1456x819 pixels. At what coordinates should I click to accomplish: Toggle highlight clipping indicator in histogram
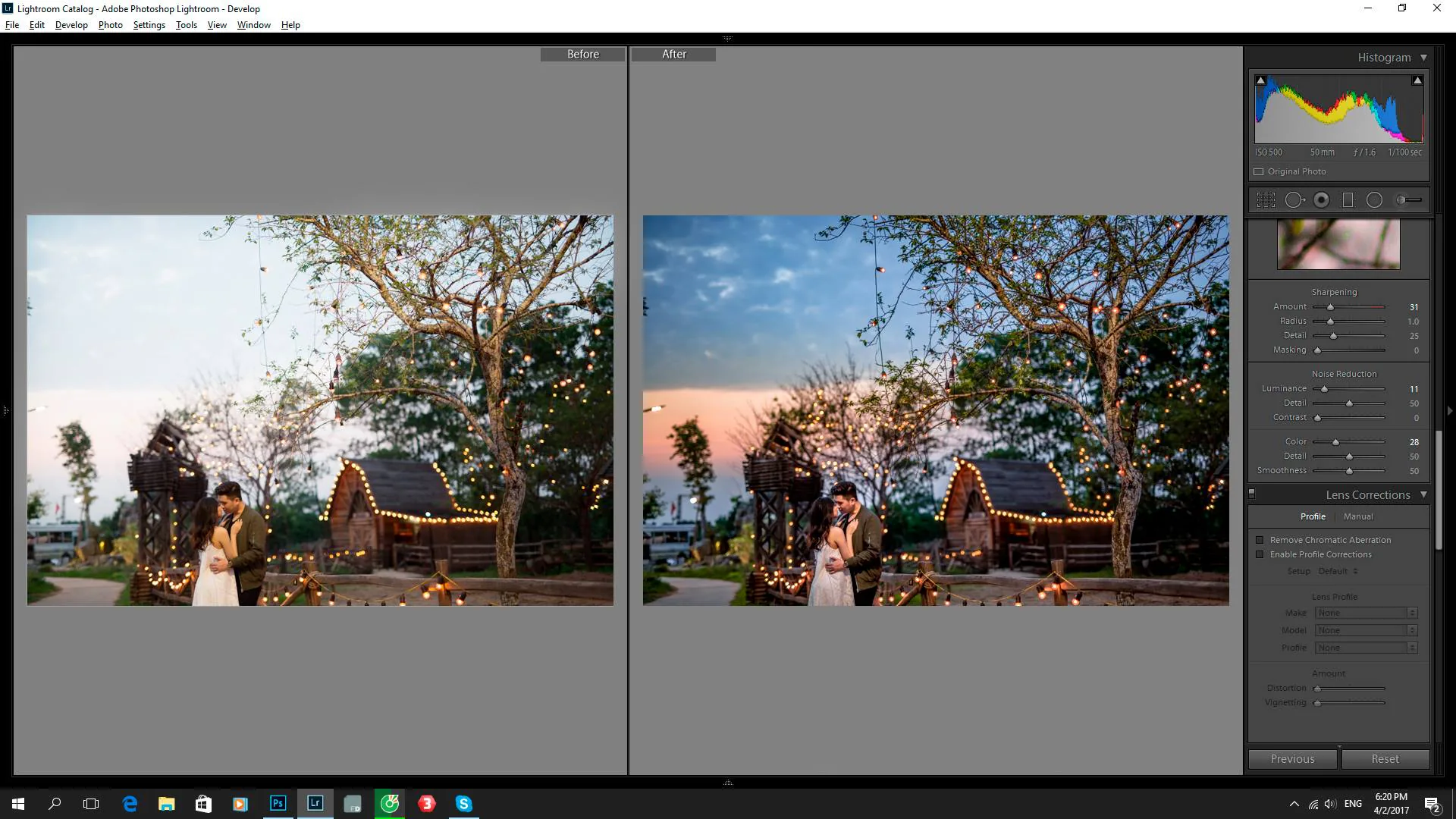pos(1417,80)
